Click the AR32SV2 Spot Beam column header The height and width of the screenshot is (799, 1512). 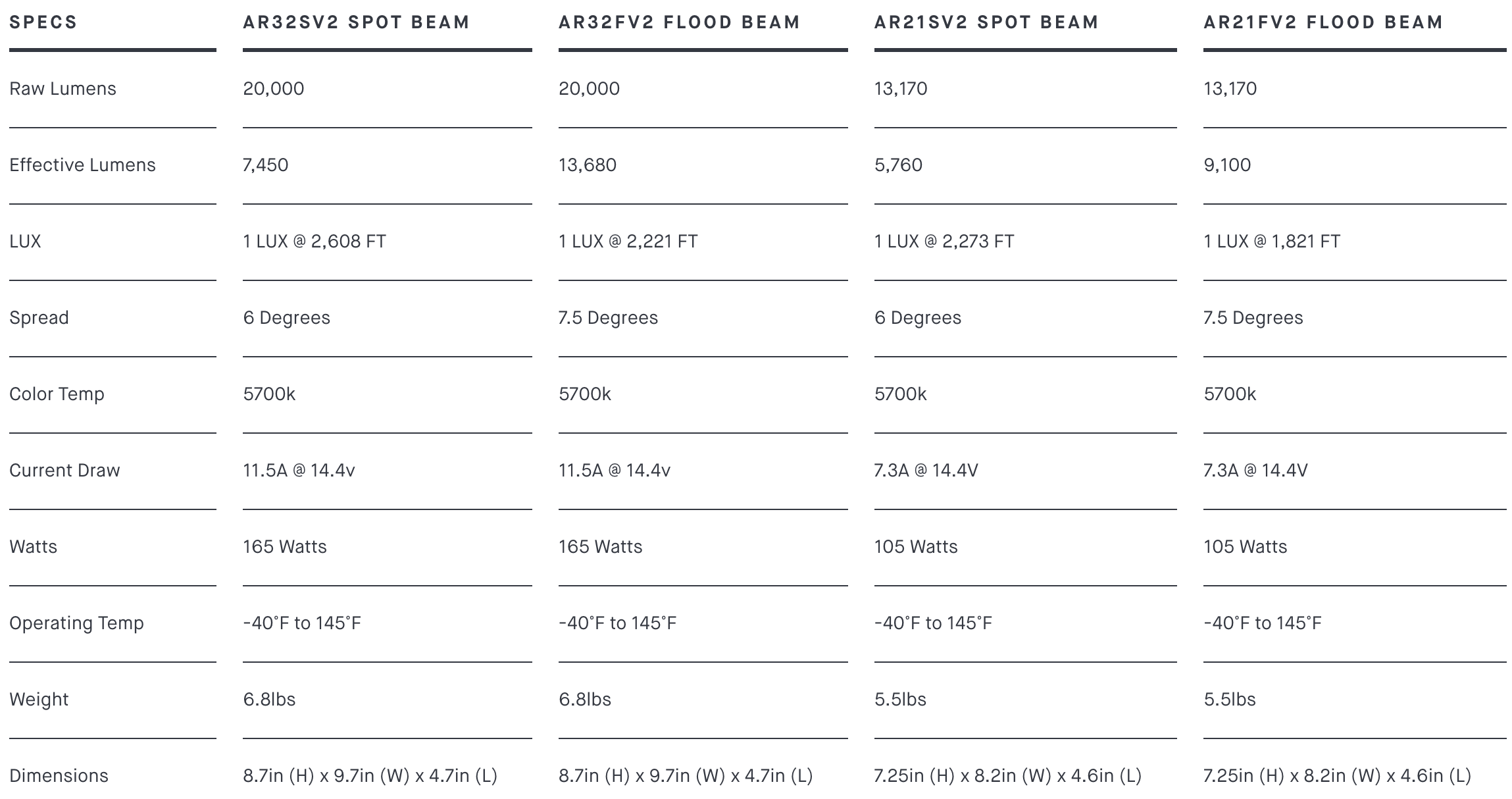pyautogui.click(x=356, y=22)
